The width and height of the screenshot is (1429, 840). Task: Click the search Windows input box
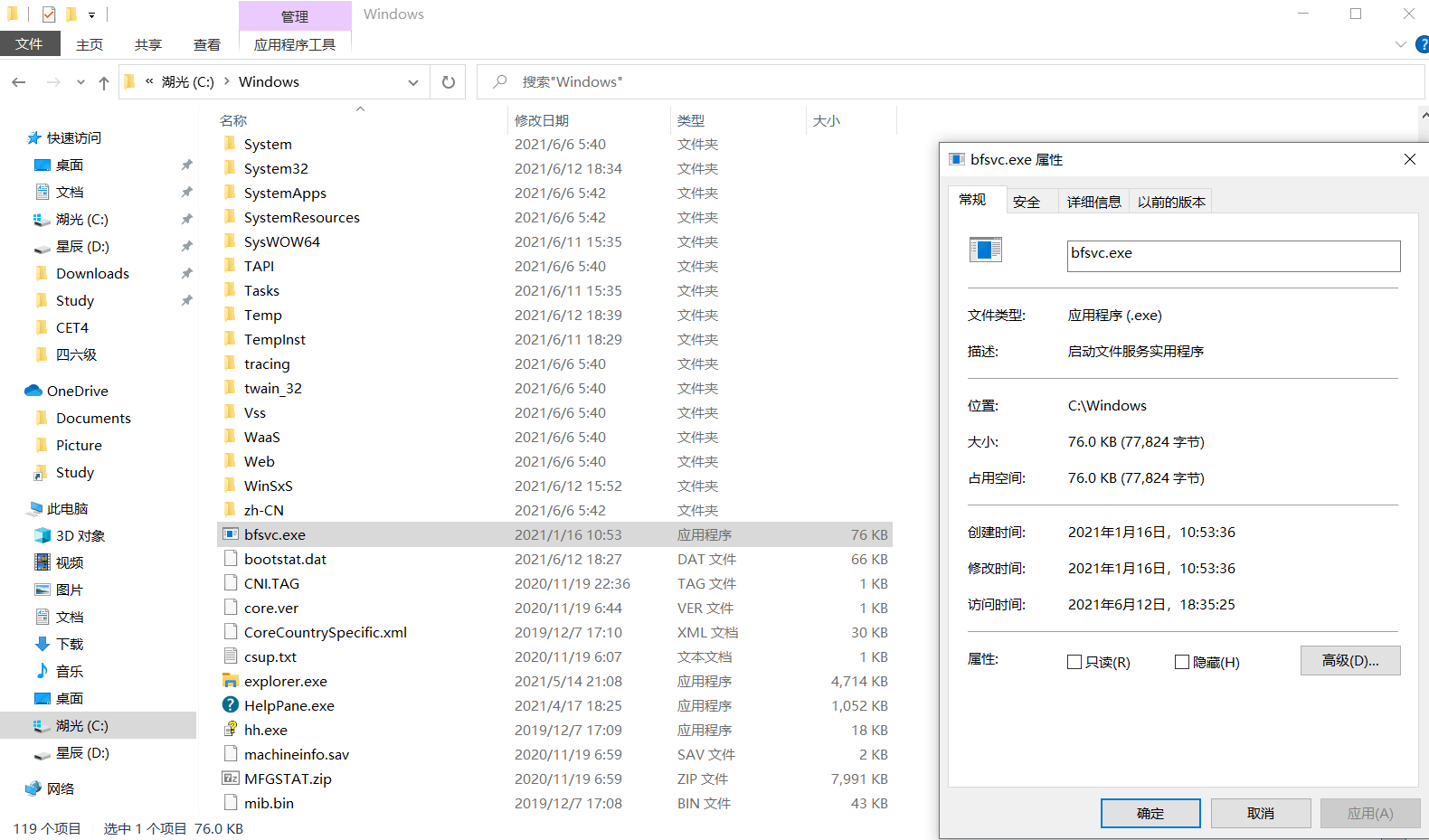point(950,82)
